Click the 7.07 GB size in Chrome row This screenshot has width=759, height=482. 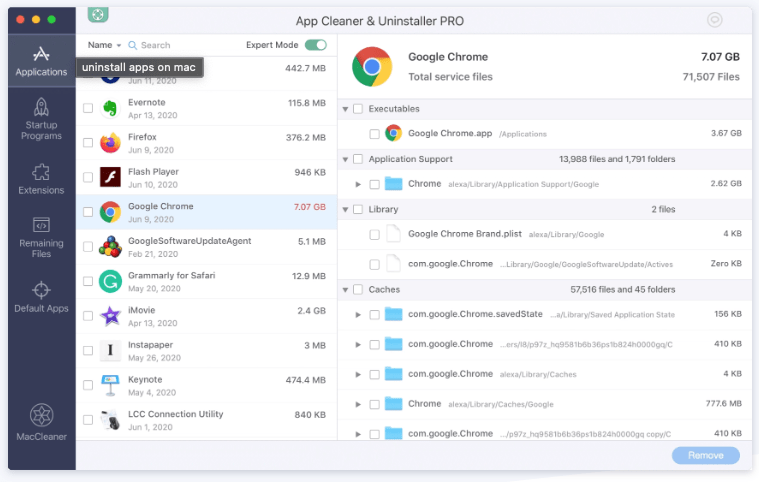coord(310,207)
